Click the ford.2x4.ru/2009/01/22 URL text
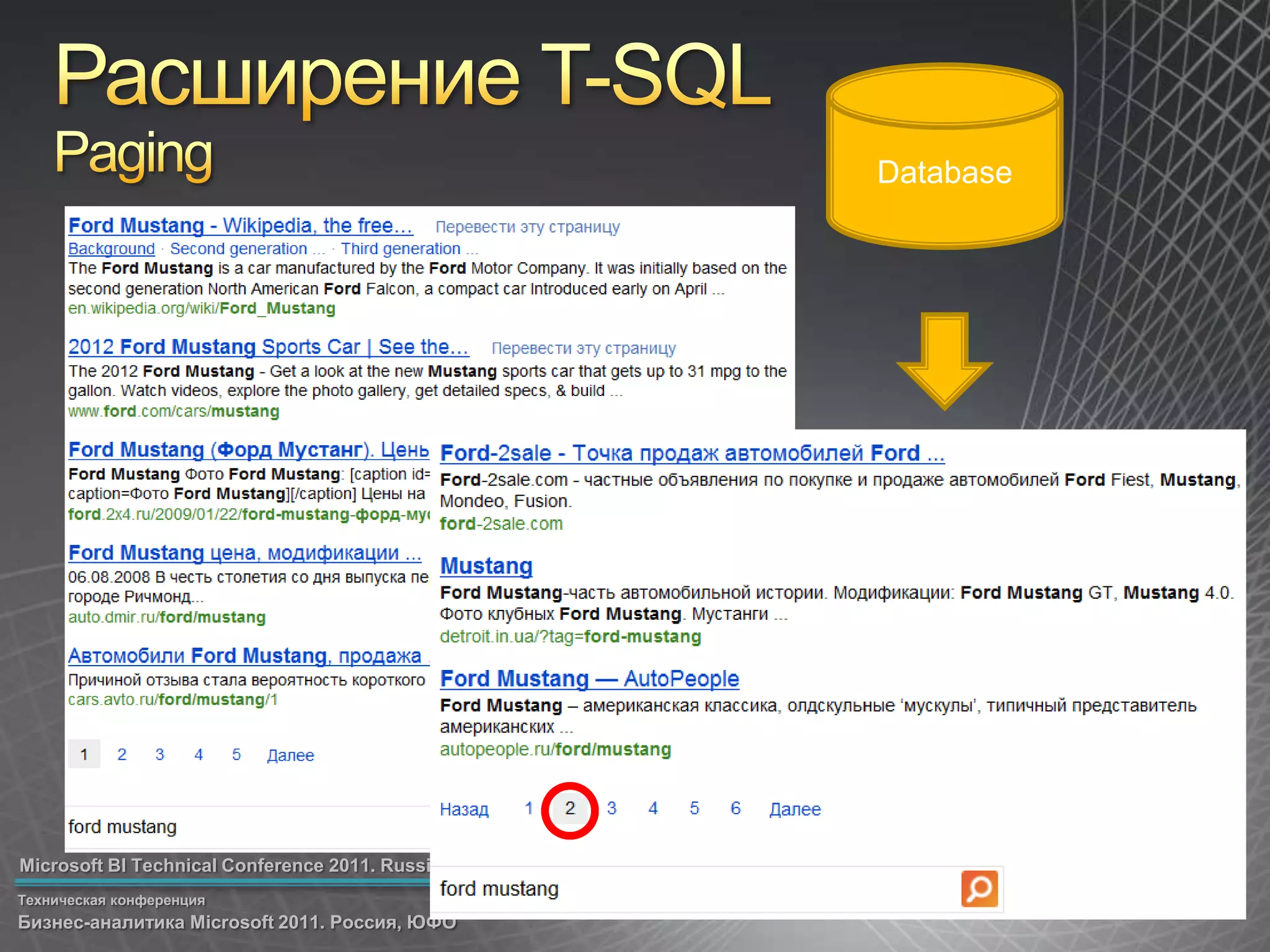1270x952 pixels. point(249,514)
